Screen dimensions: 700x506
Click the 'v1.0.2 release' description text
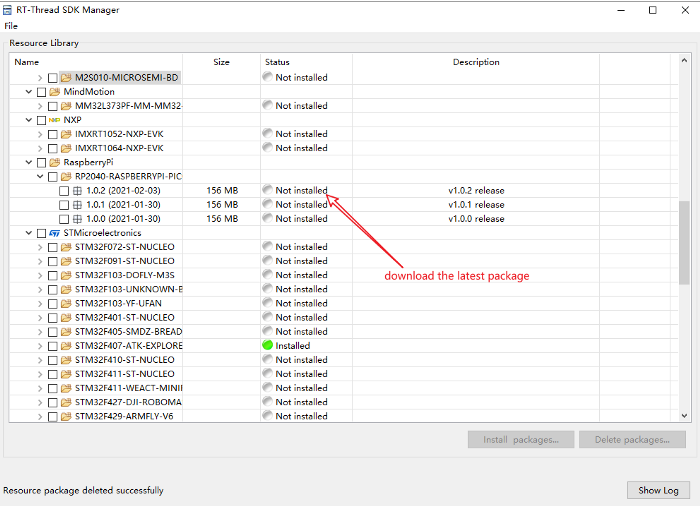pyautogui.click(x=476, y=191)
